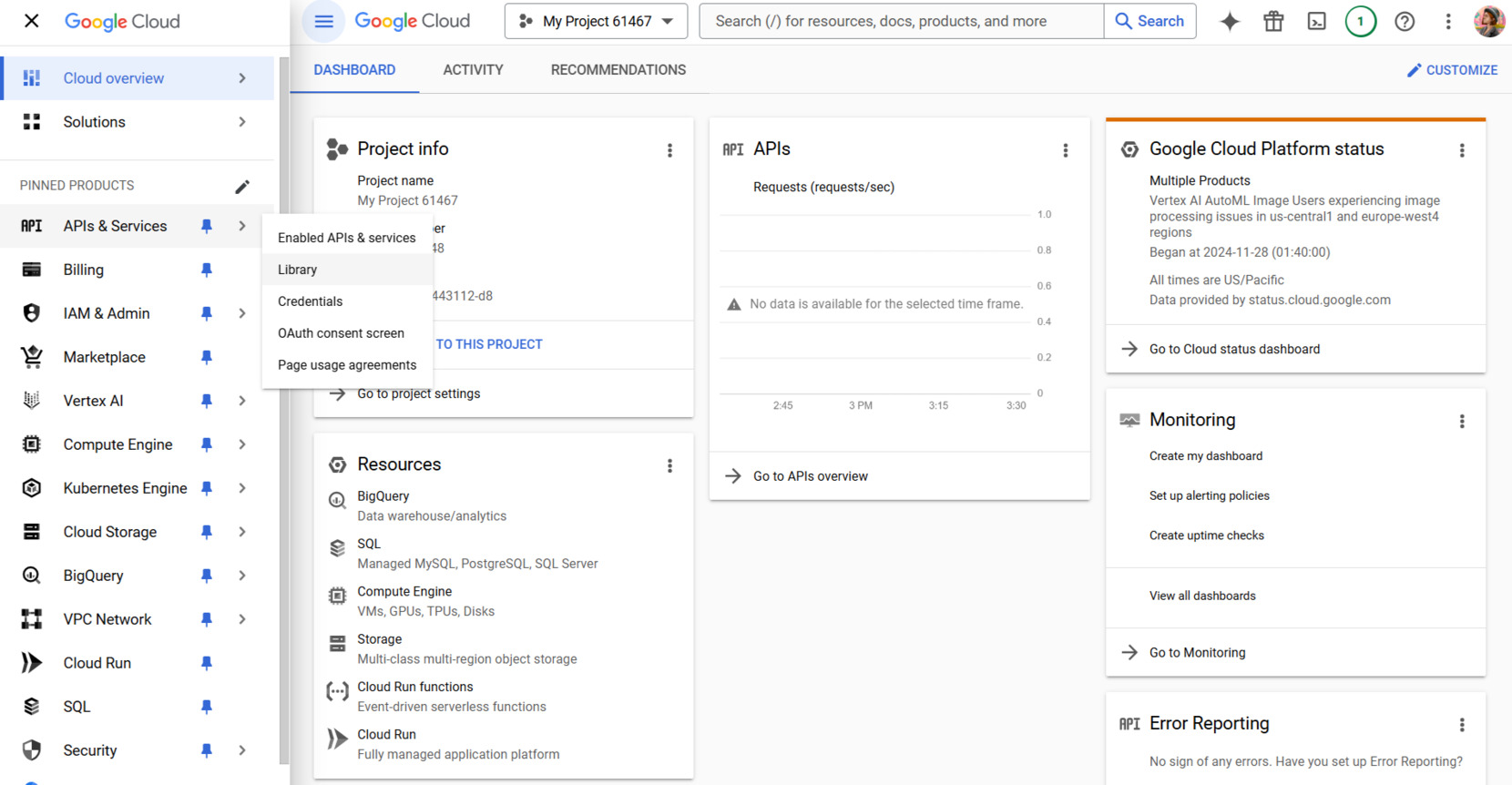This screenshot has height=785, width=1512.
Task: Expand Cloud overview submenu chevron
Action: (x=242, y=78)
